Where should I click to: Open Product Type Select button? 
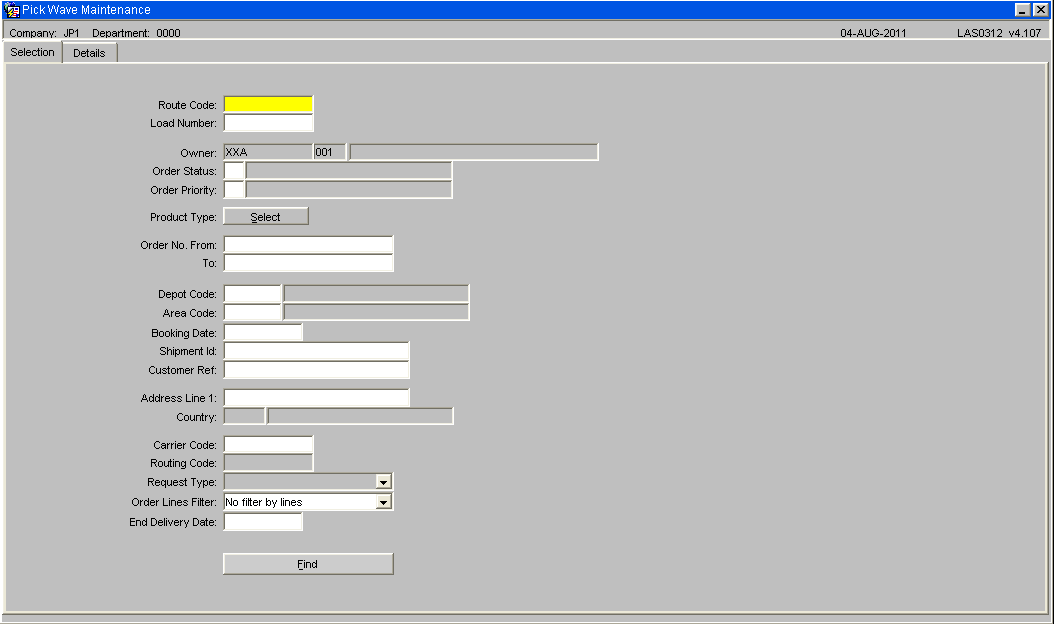tap(266, 217)
